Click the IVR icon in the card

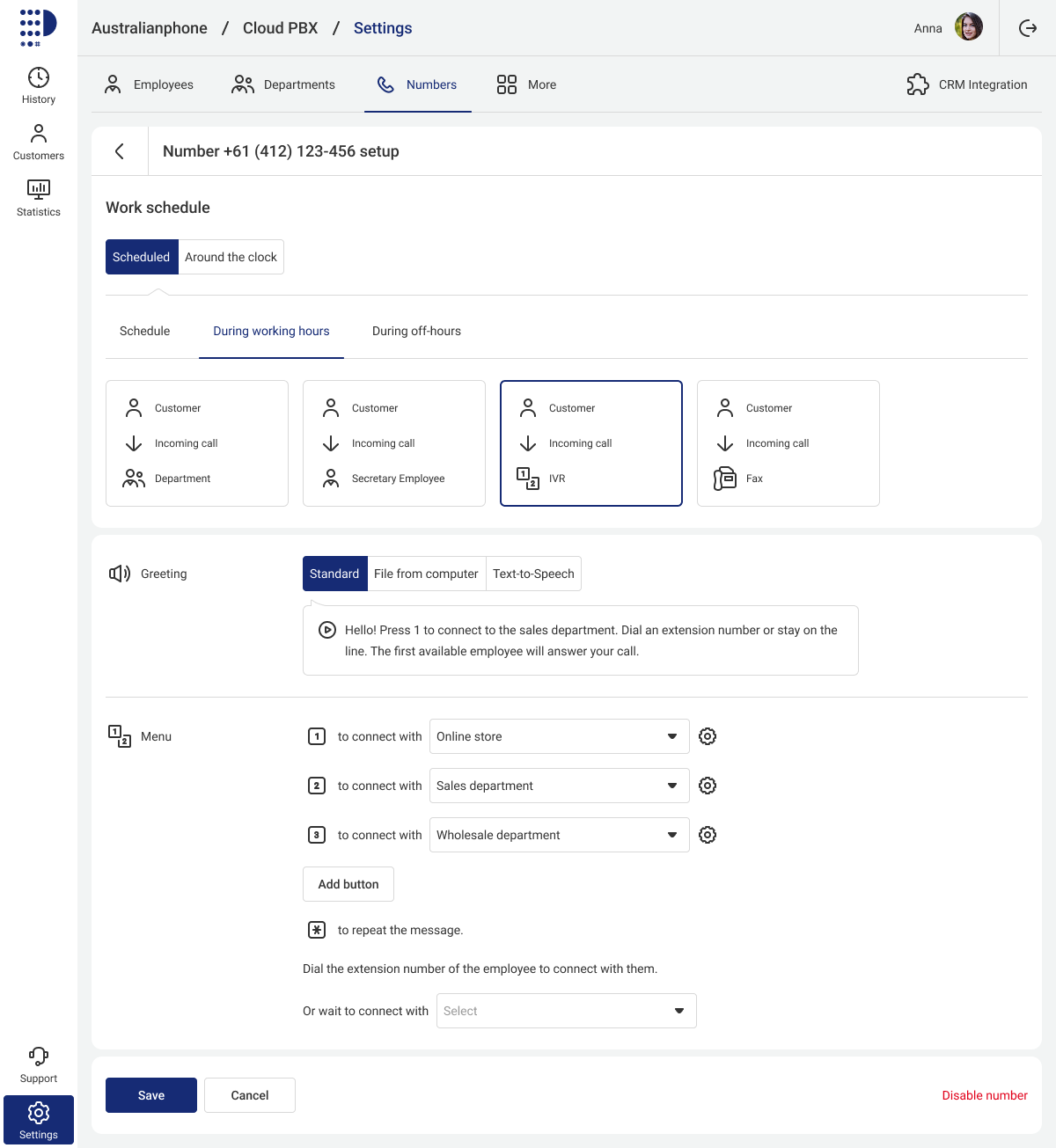coord(528,479)
